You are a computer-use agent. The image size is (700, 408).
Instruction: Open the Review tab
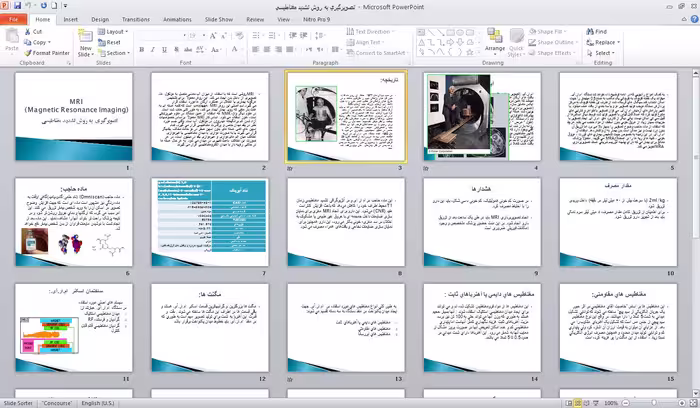pos(255,20)
